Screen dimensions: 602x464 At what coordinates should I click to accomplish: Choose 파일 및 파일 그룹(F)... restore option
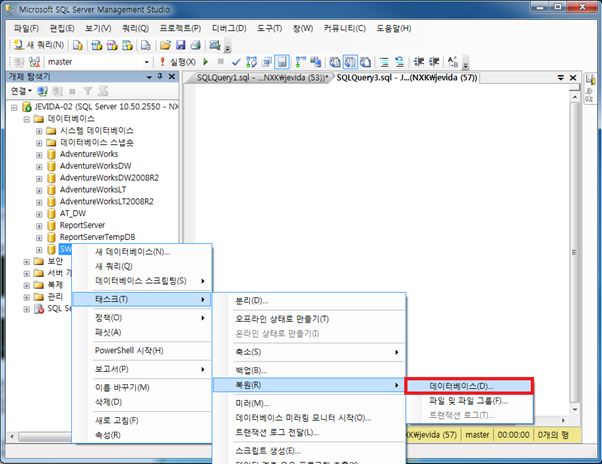click(469, 401)
